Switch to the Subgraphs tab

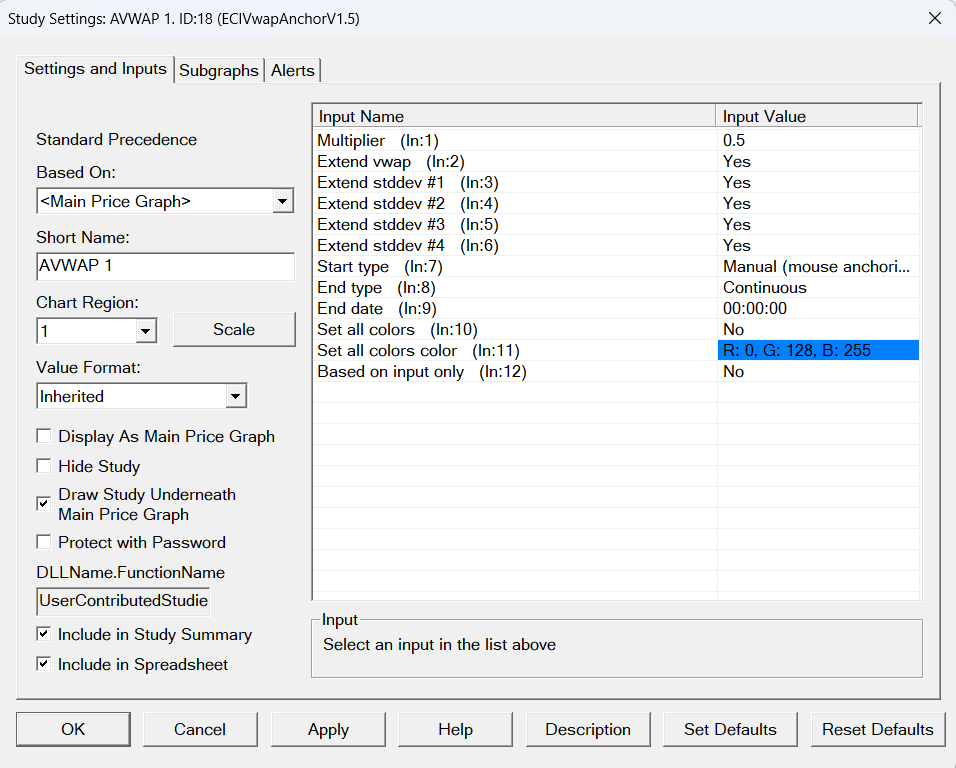click(x=219, y=70)
